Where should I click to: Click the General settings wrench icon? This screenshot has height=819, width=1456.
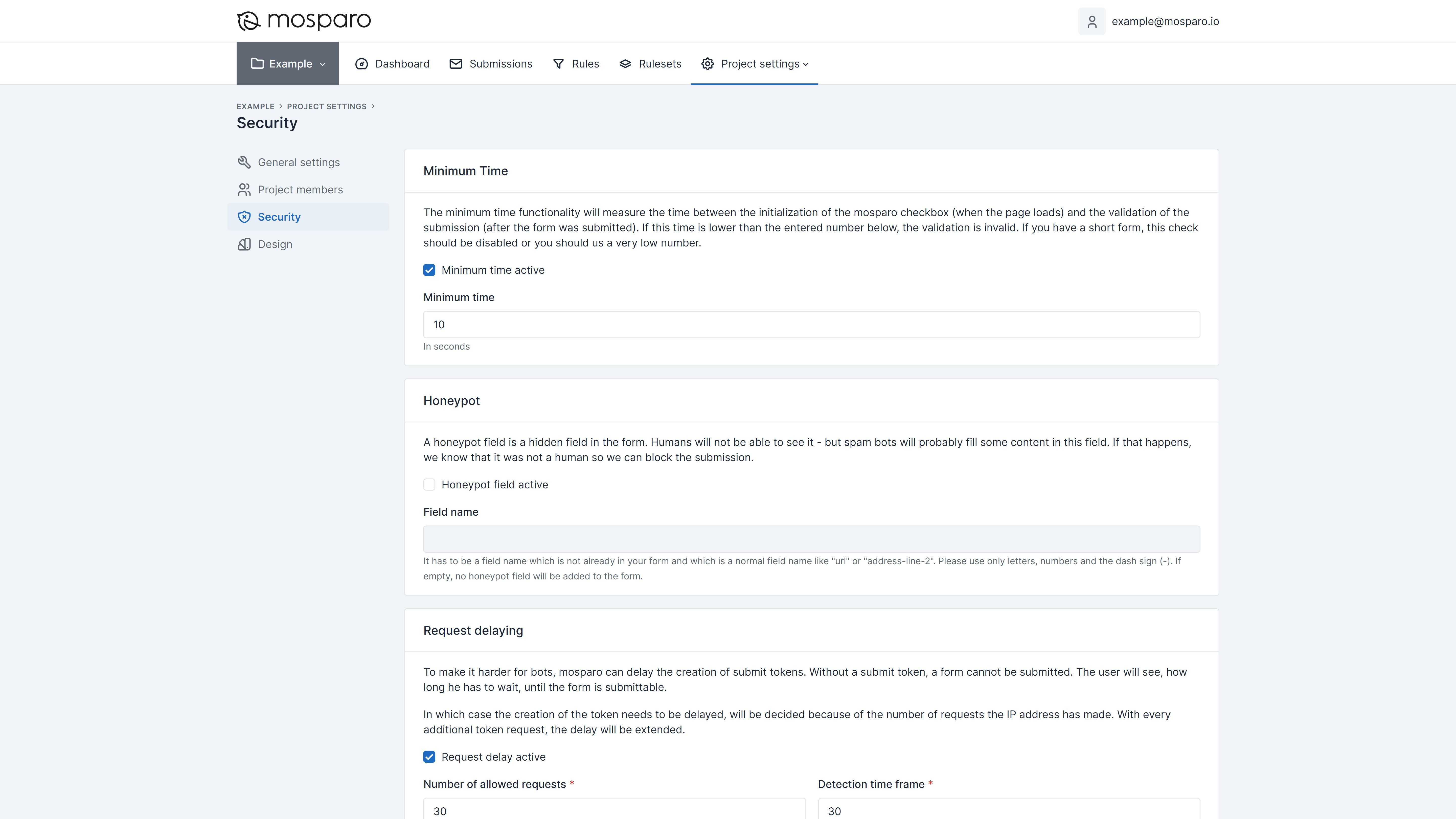pos(244,162)
